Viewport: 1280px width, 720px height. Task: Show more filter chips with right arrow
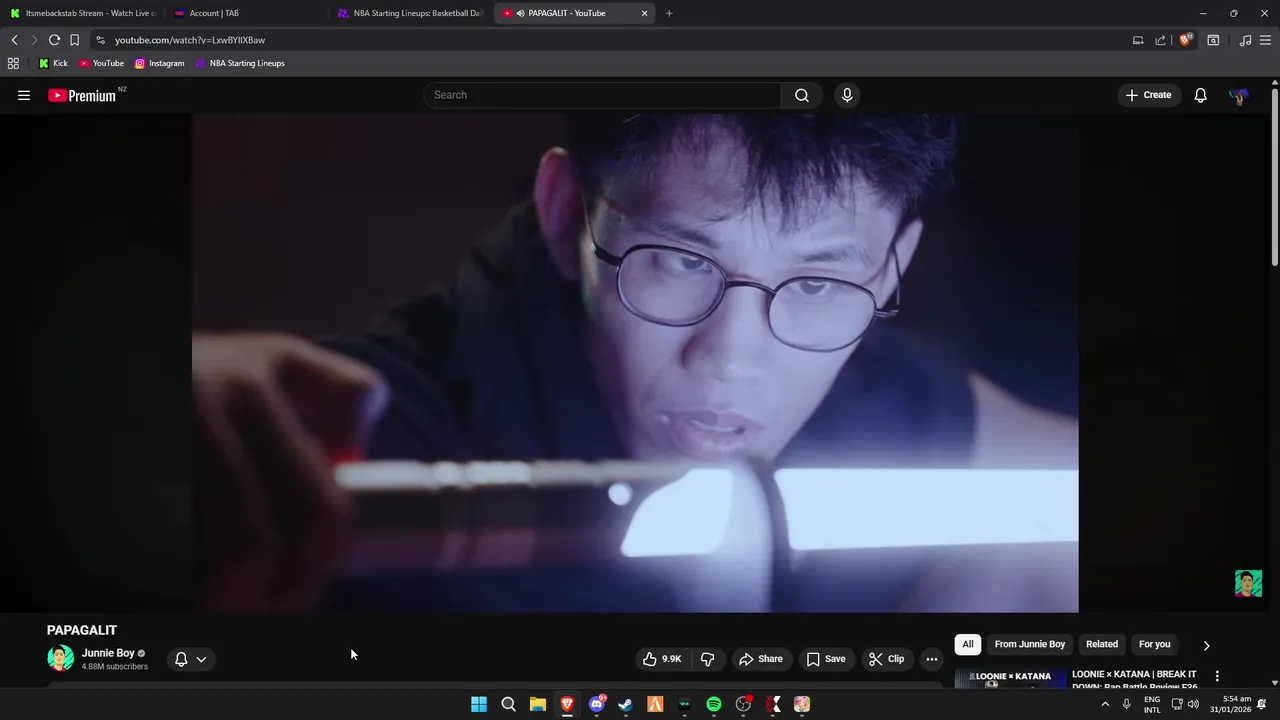point(1206,645)
